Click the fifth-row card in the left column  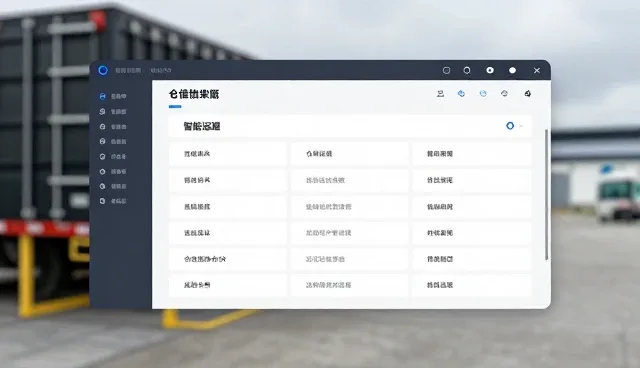pos(228,259)
